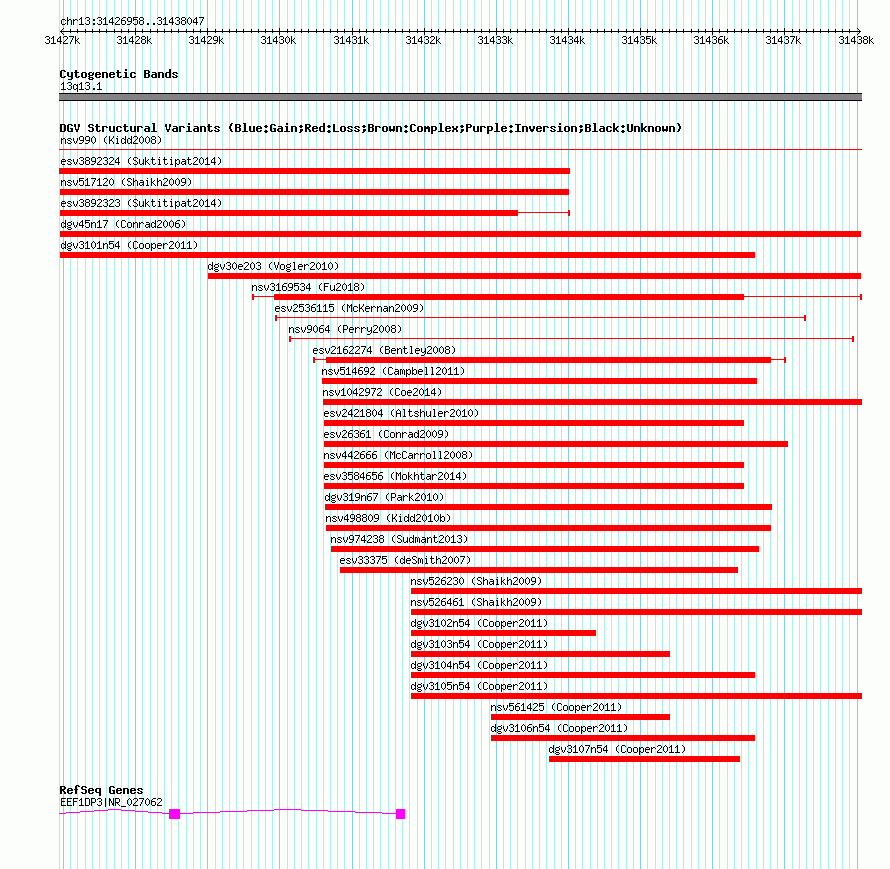The height and width of the screenshot is (869, 890).
Task: Open dgv3102n54 (Cooper2011) variant label
Action: [479, 623]
